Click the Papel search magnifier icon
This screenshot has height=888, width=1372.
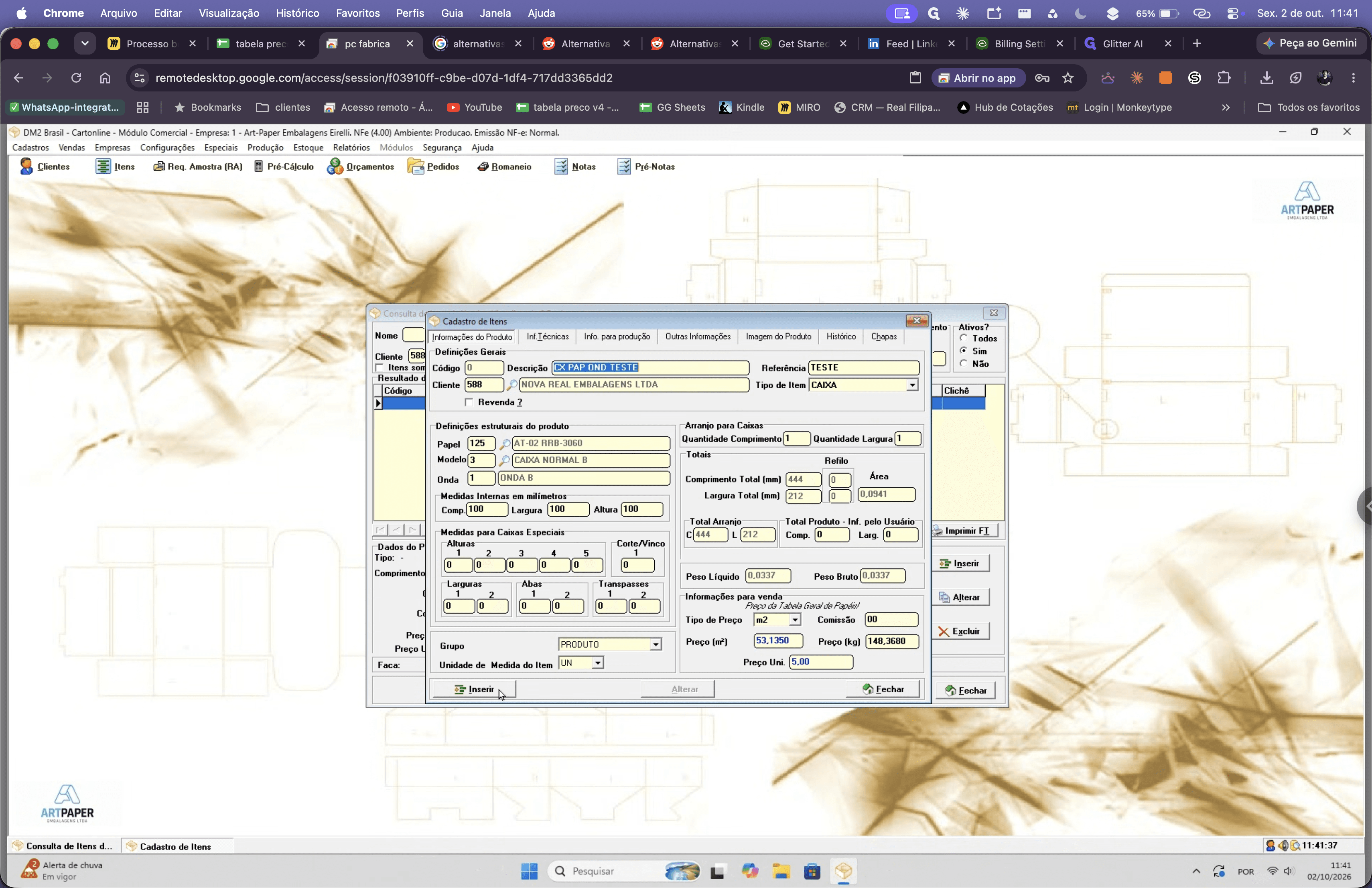pos(504,444)
